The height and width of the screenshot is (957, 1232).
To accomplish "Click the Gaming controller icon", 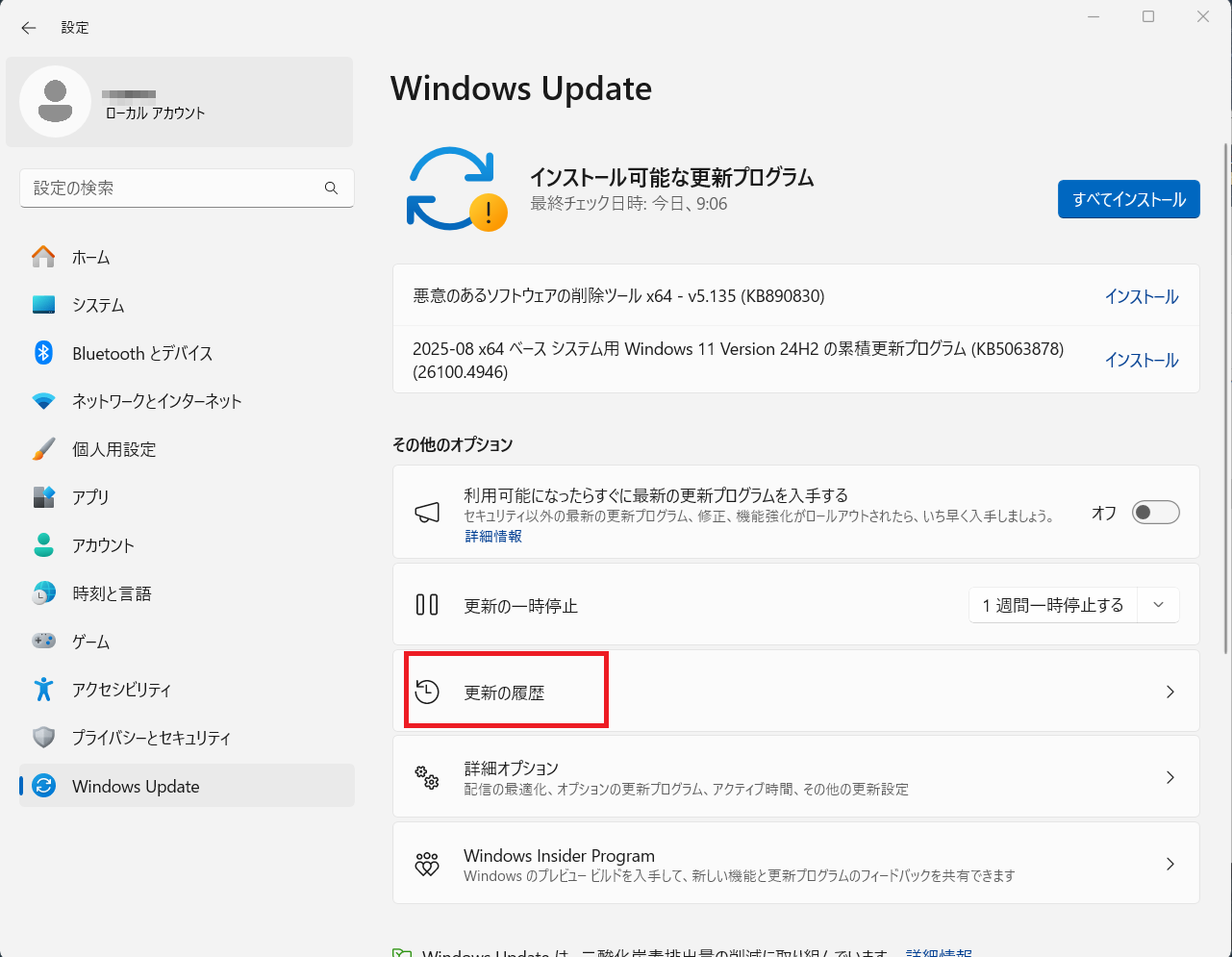I will (x=43, y=641).
